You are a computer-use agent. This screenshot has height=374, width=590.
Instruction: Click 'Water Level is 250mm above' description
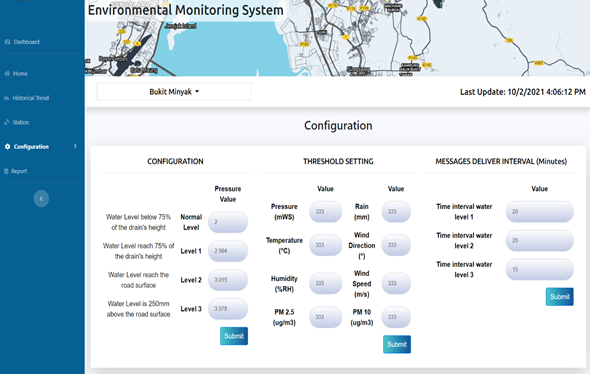tap(138, 309)
